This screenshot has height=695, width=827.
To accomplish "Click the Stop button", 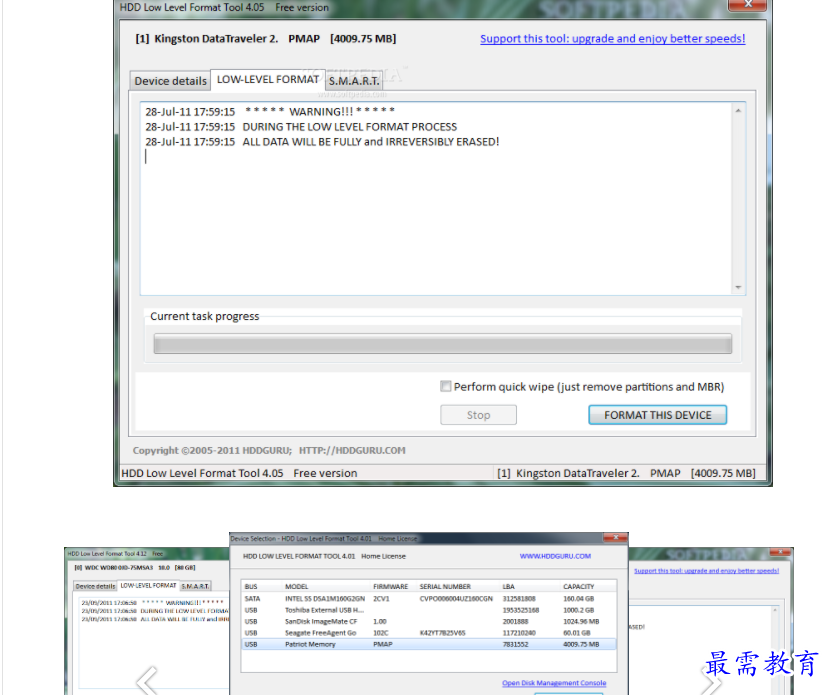I will pyautogui.click(x=478, y=415).
